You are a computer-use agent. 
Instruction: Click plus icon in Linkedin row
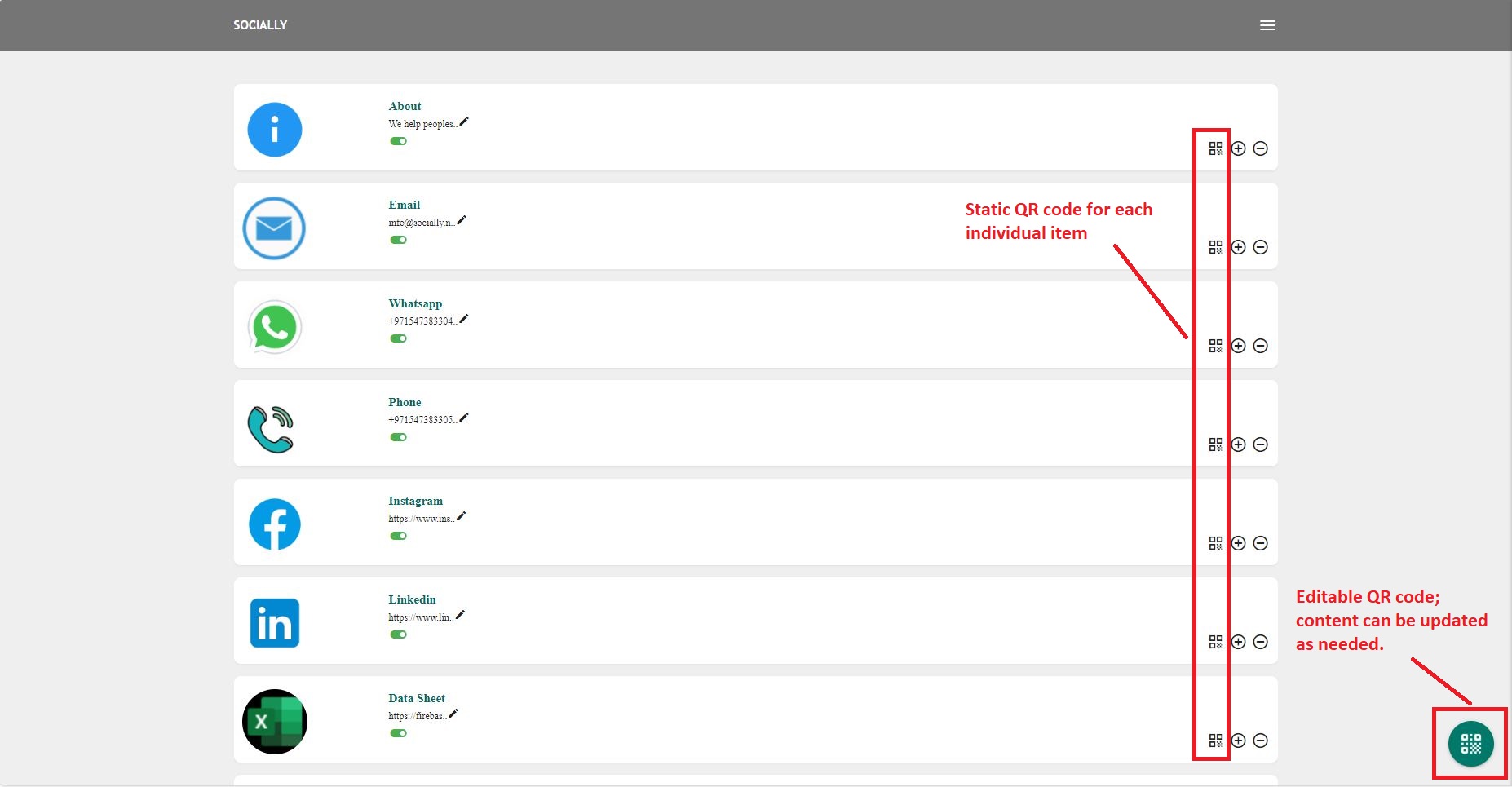pos(1238,642)
